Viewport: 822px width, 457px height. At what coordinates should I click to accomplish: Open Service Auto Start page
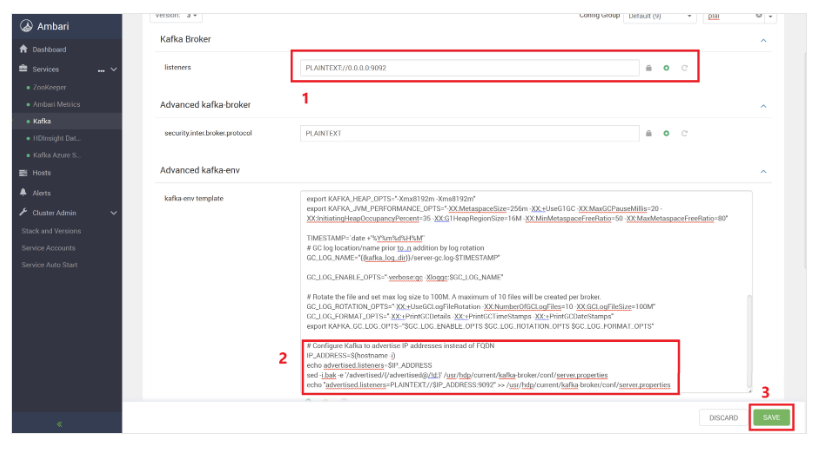[x=49, y=265]
